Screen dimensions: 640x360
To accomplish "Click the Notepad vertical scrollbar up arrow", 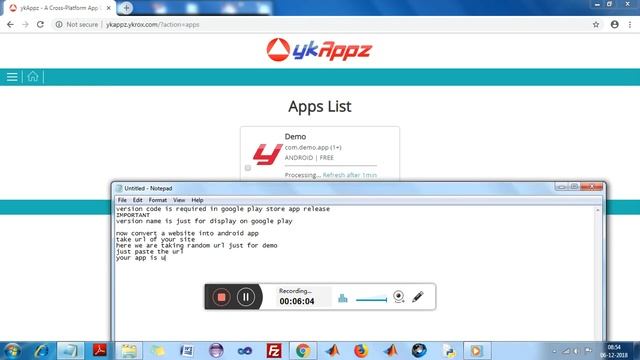I will coord(598,210).
